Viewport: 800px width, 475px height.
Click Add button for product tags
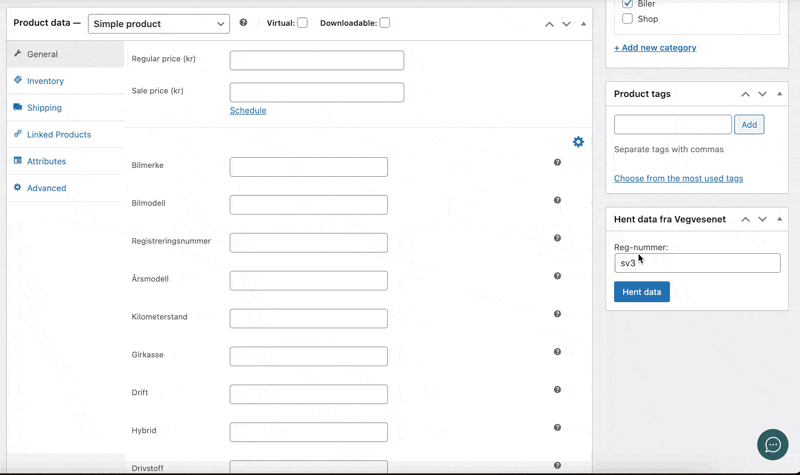(749, 124)
